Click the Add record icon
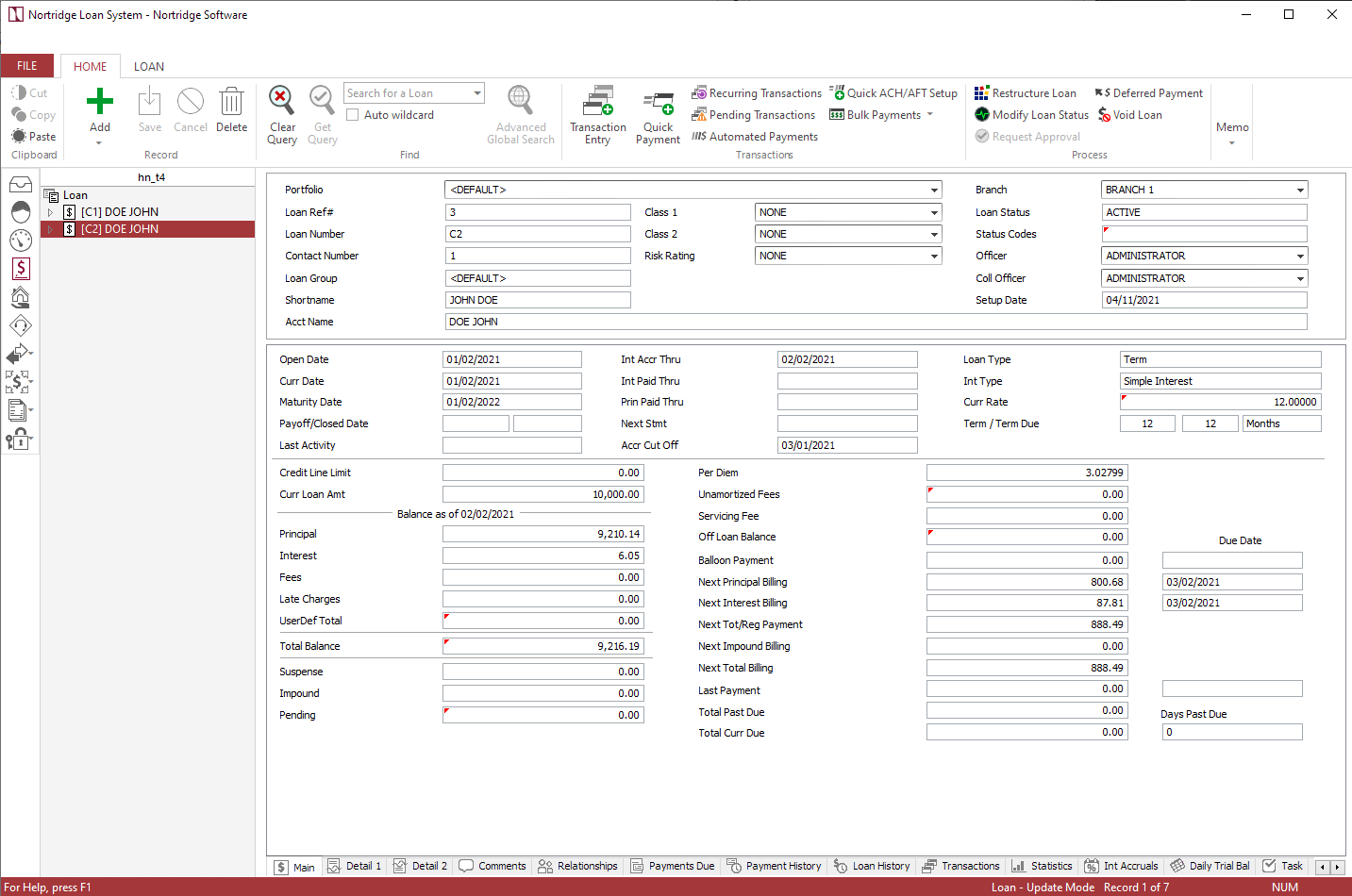This screenshot has height=896, width=1352. click(x=100, y=101)
